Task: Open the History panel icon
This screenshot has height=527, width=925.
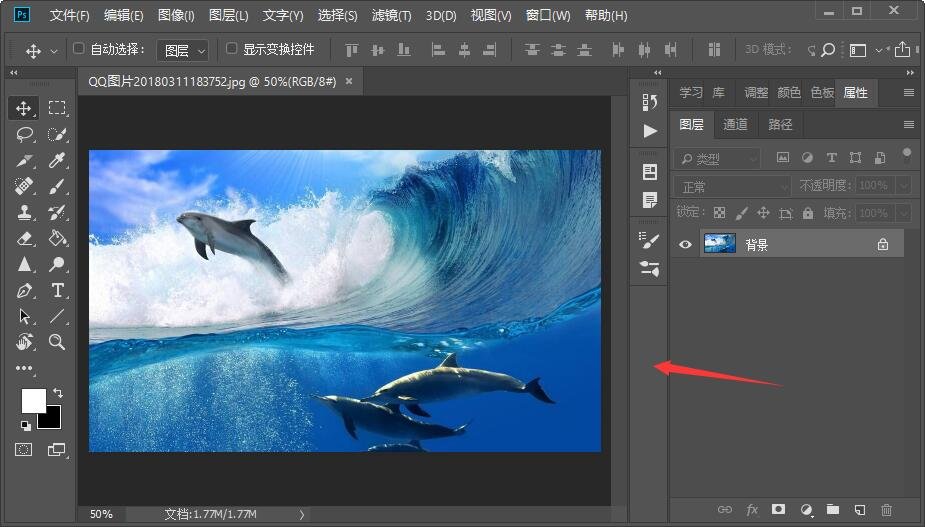Action: (x=650, y=102)
